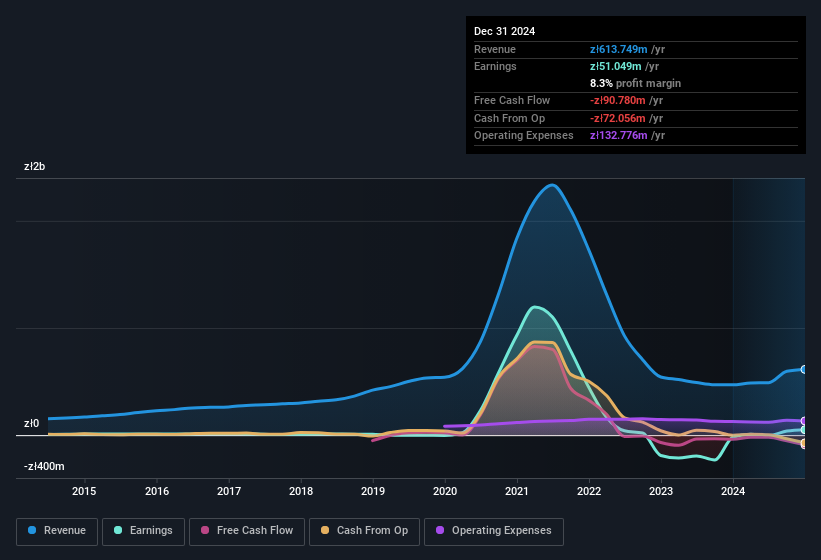The image size is (821, 560).
Task: Toggle the Operating Expenses legend button
Action: tap(494, 531)
